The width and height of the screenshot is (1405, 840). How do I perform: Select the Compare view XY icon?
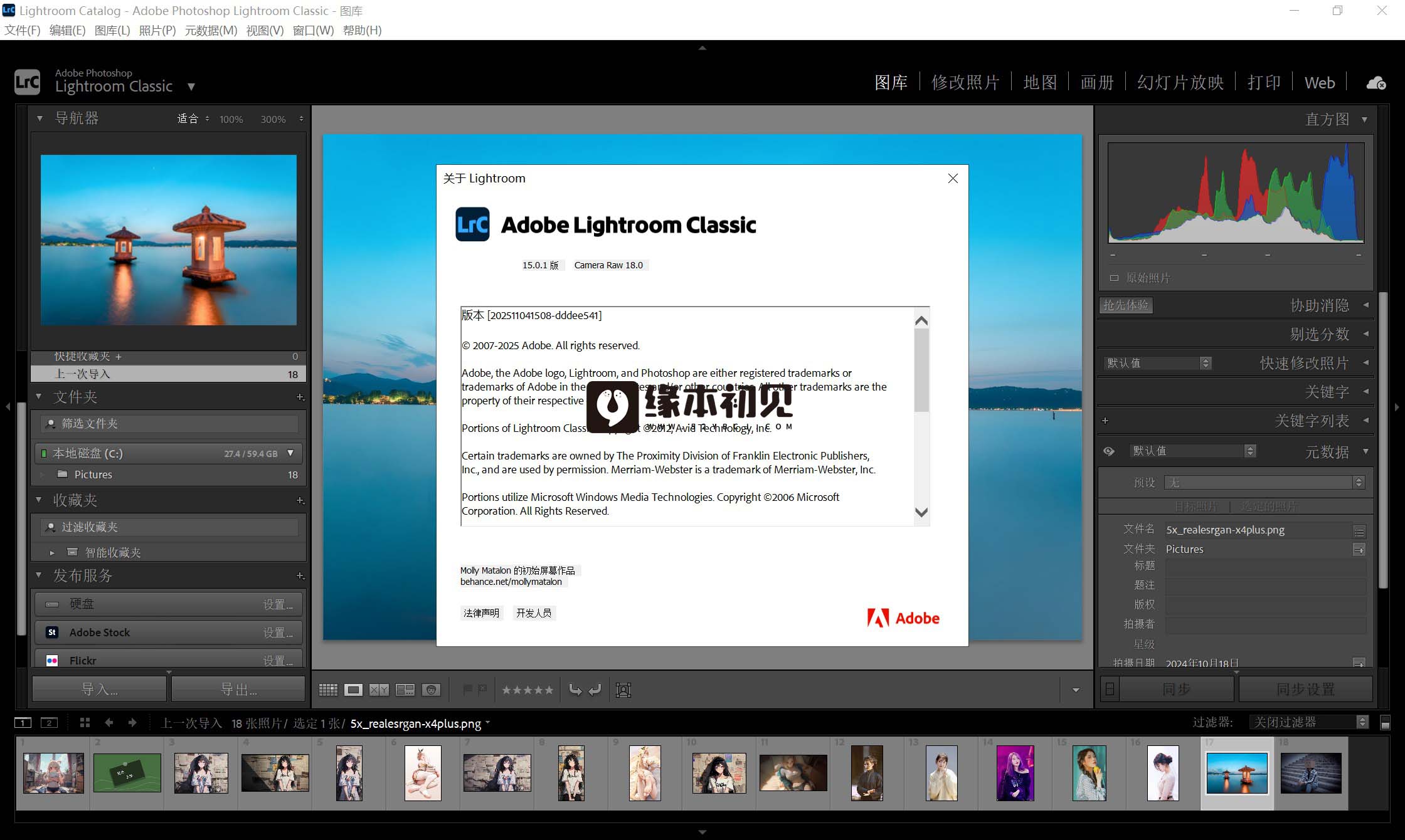click(379, 690)
